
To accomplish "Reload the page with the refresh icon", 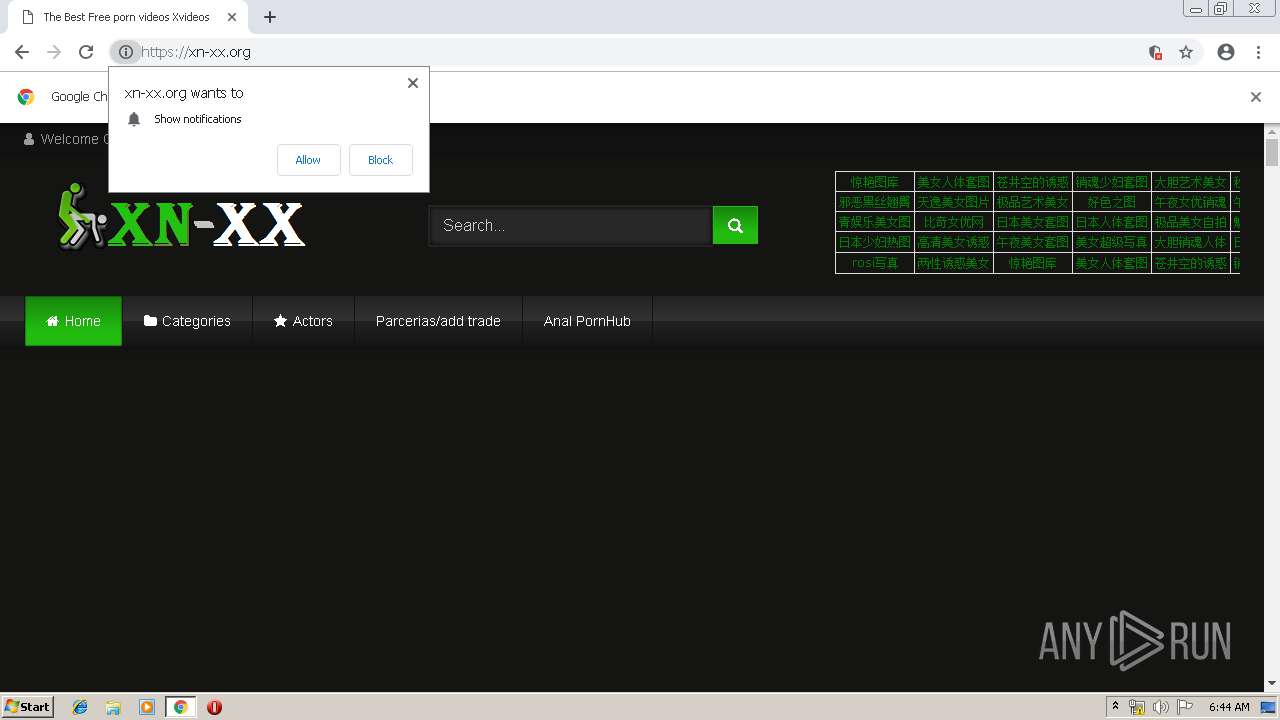I will [86, 52].
